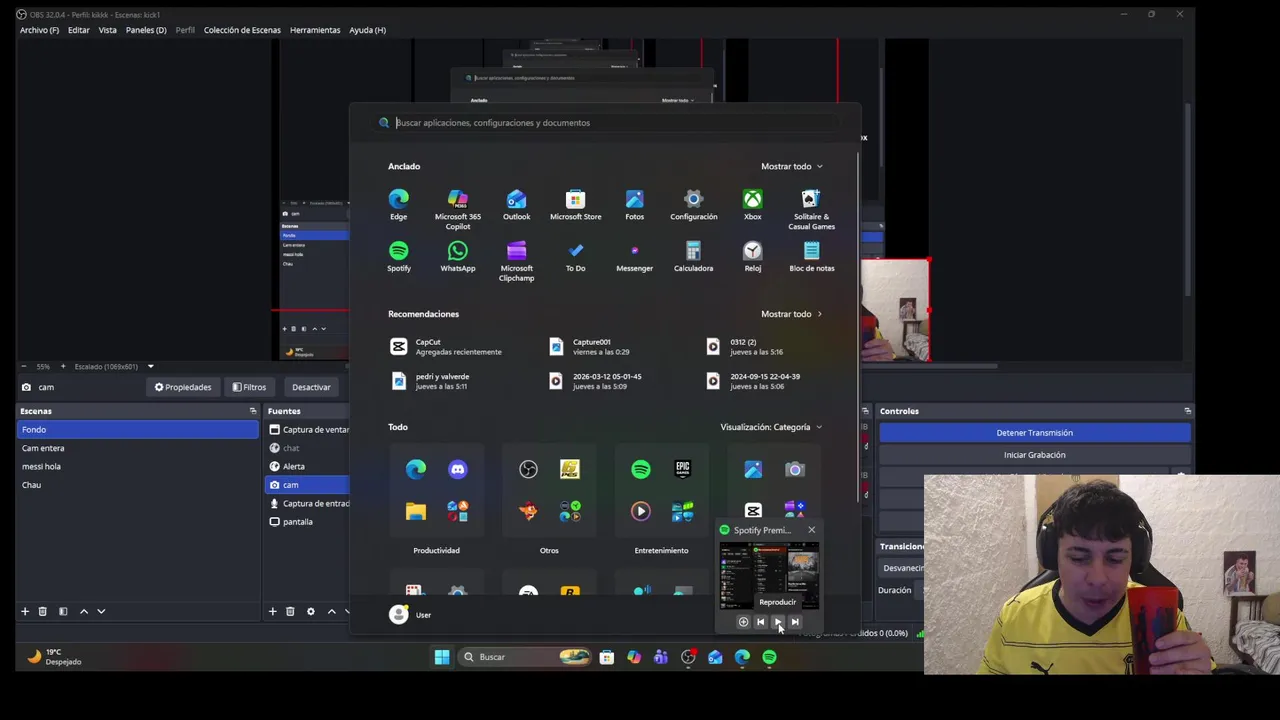Open Microsoft Clipchamp pinned app
Viewport: 1280px width, 720px height.
tap(516, 261)
